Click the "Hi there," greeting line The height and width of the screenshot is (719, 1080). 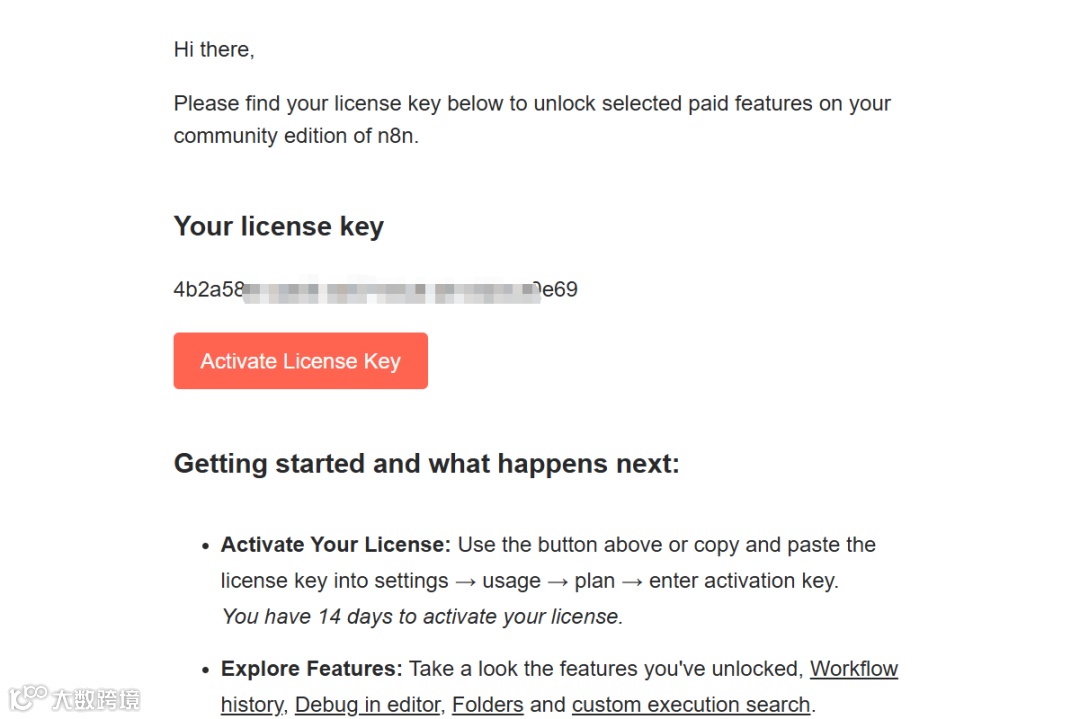pos(214,49)
